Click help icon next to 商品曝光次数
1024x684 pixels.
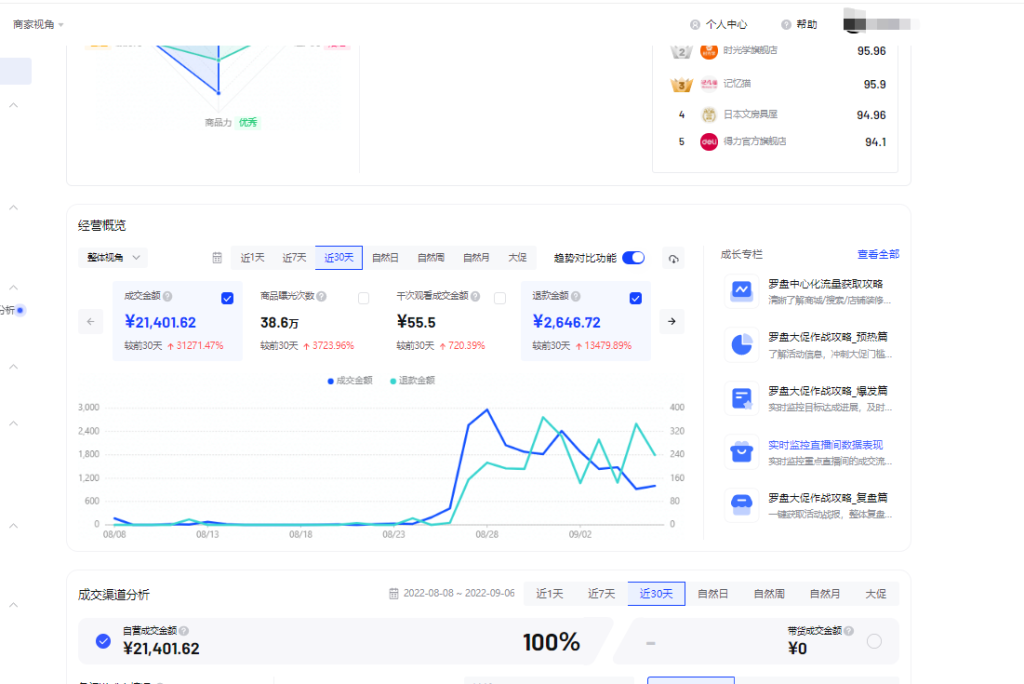(x=321, y=297)
